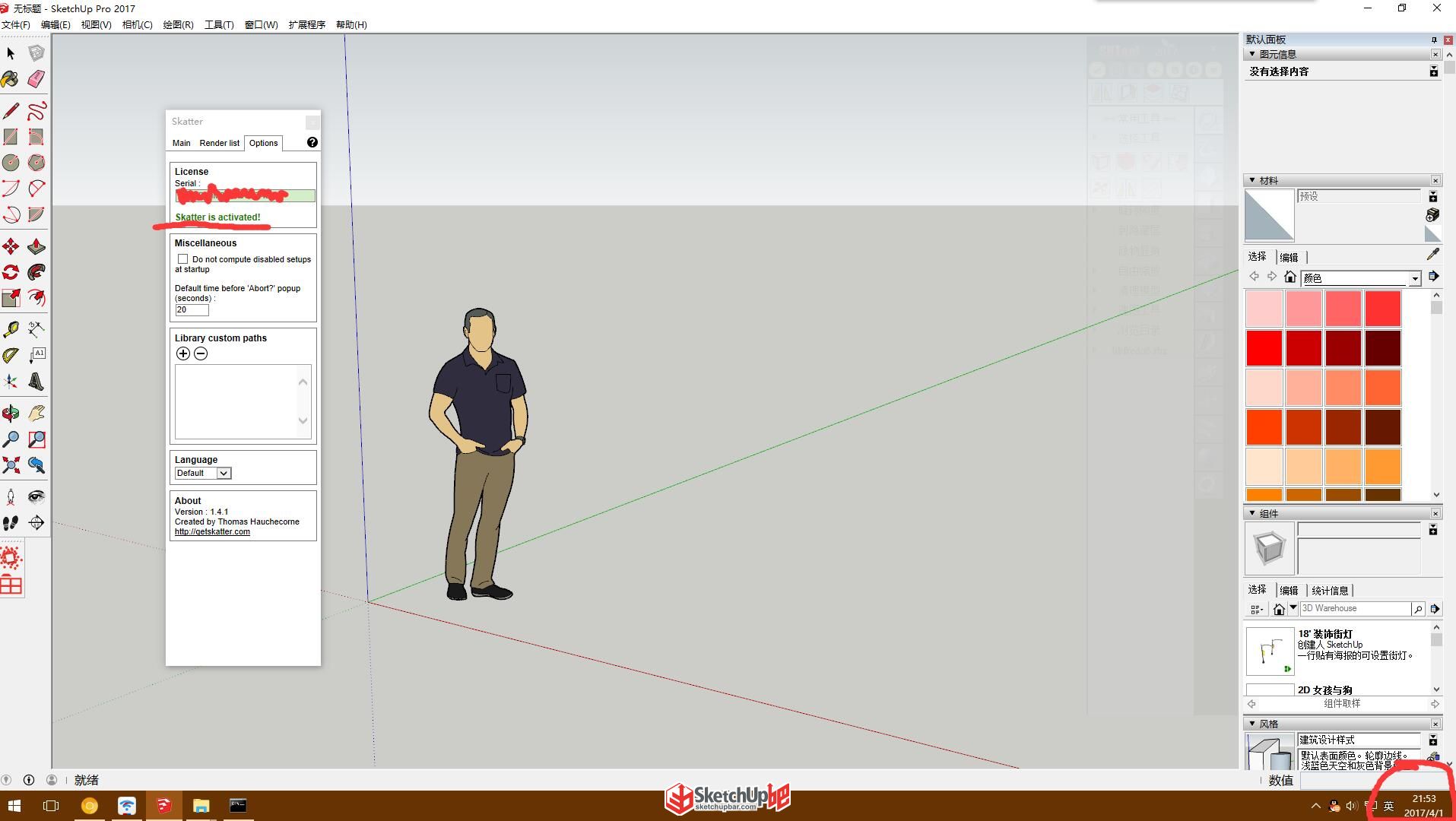Select the Orbit camera tool
This screenshot has width=1456, height=821.
[x=11, y=414]
